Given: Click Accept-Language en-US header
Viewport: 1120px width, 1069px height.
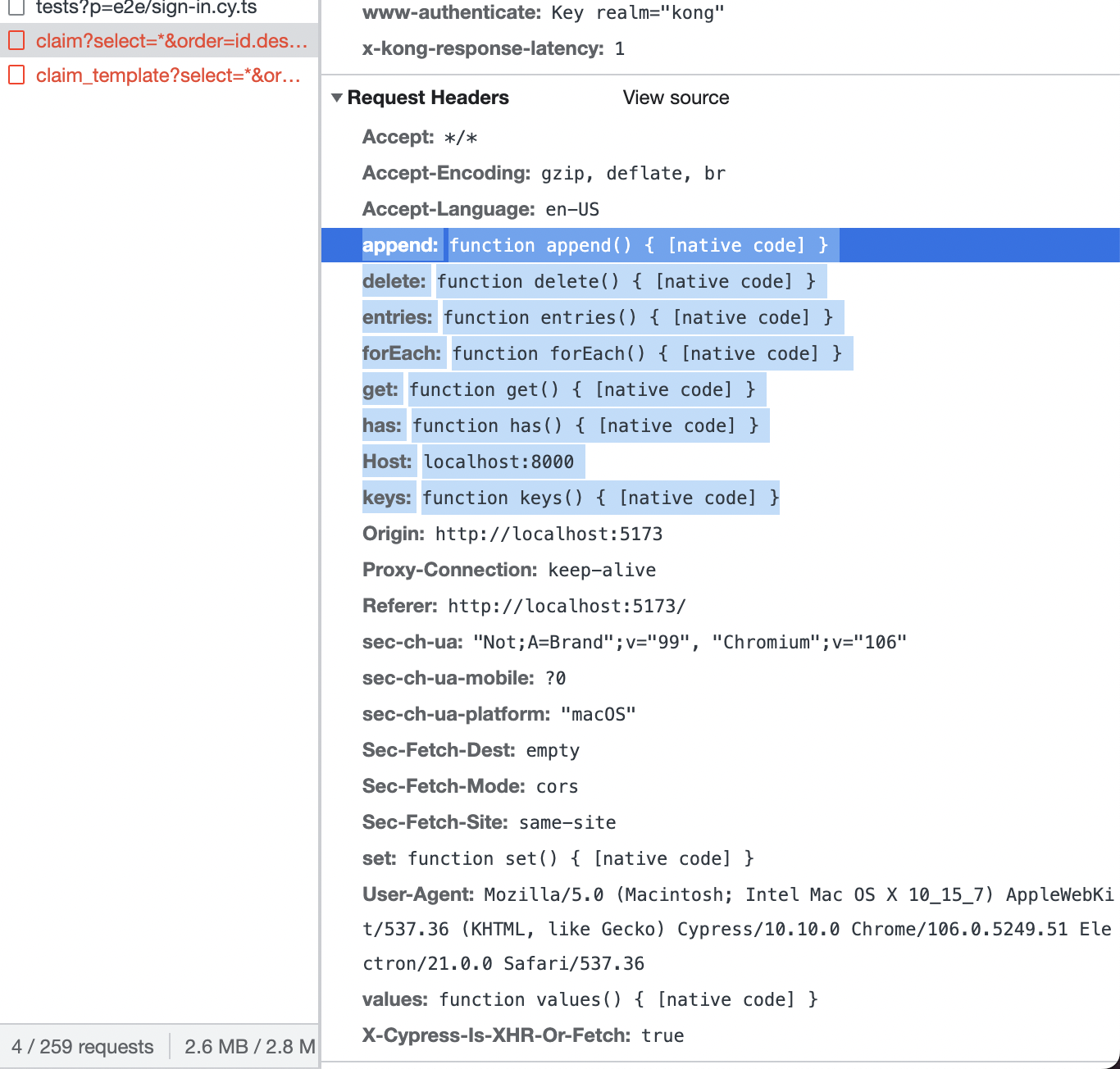Looking at the screenshot, I should tap(481, 209).
